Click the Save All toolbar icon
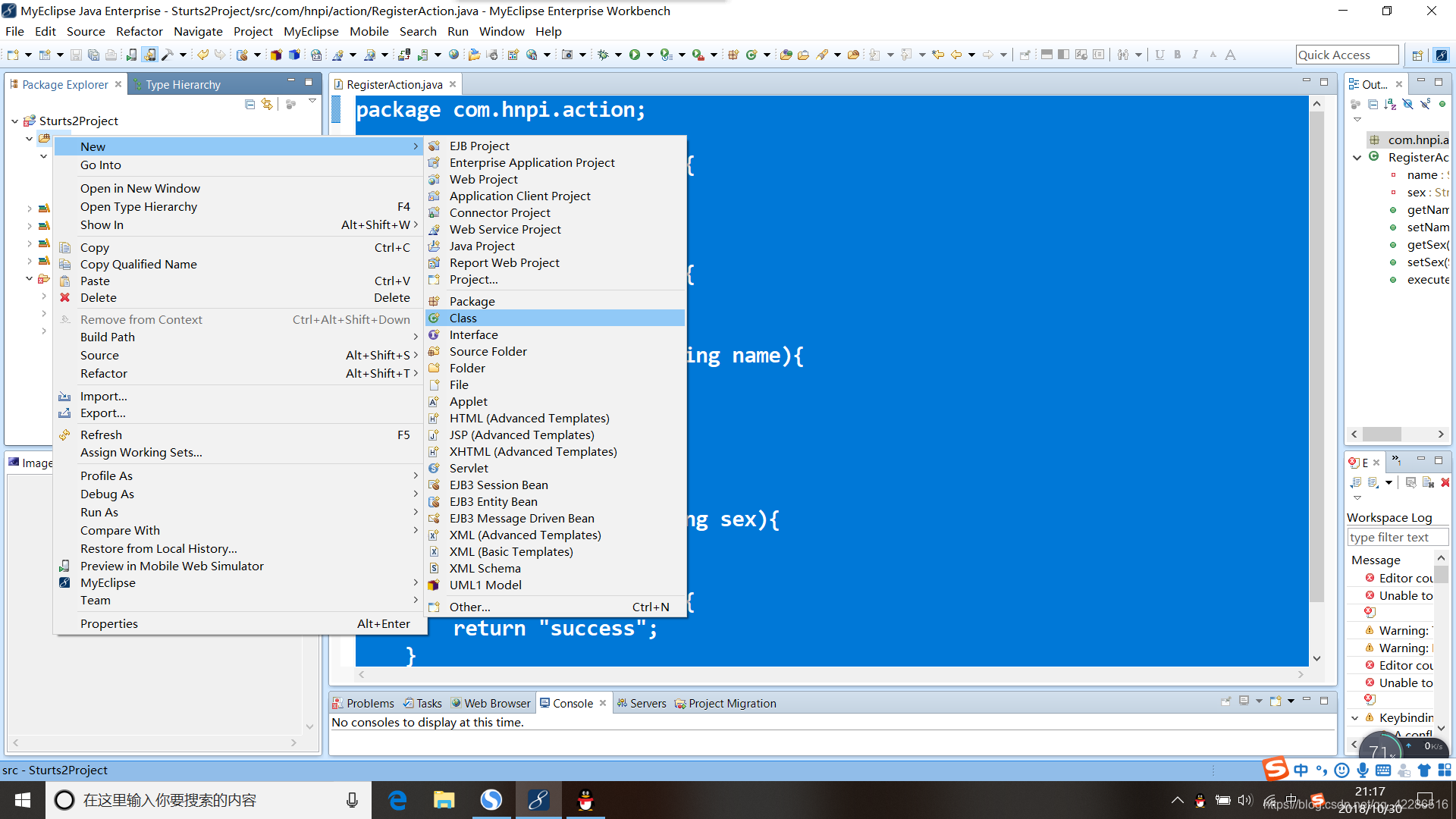The image size is (1456, 819). [x=93, y=55]
